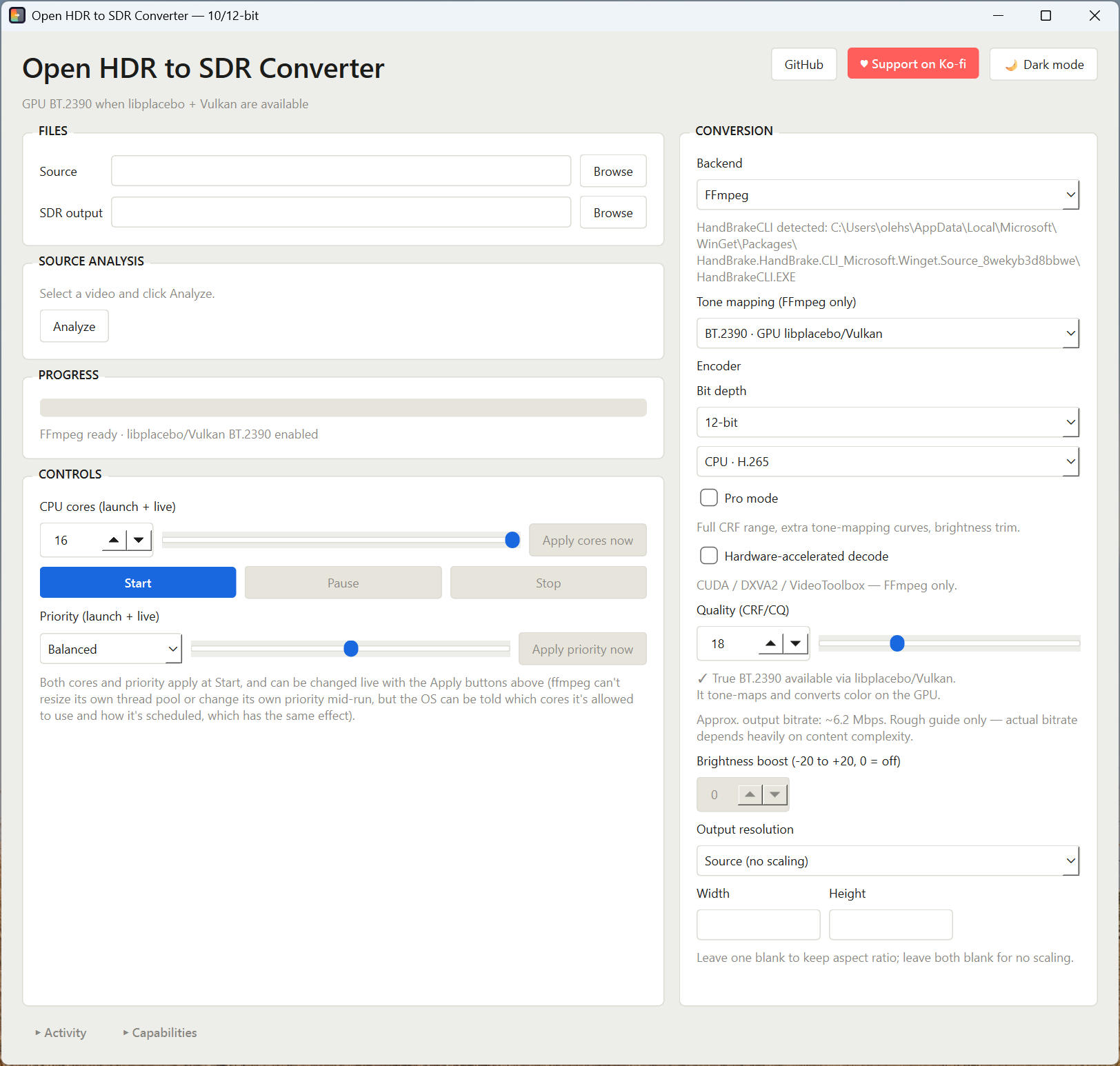1120x1066 pixels.
Task: Open the CPU · H.265 encoder dropdown
Action: (x=888, y=462)
